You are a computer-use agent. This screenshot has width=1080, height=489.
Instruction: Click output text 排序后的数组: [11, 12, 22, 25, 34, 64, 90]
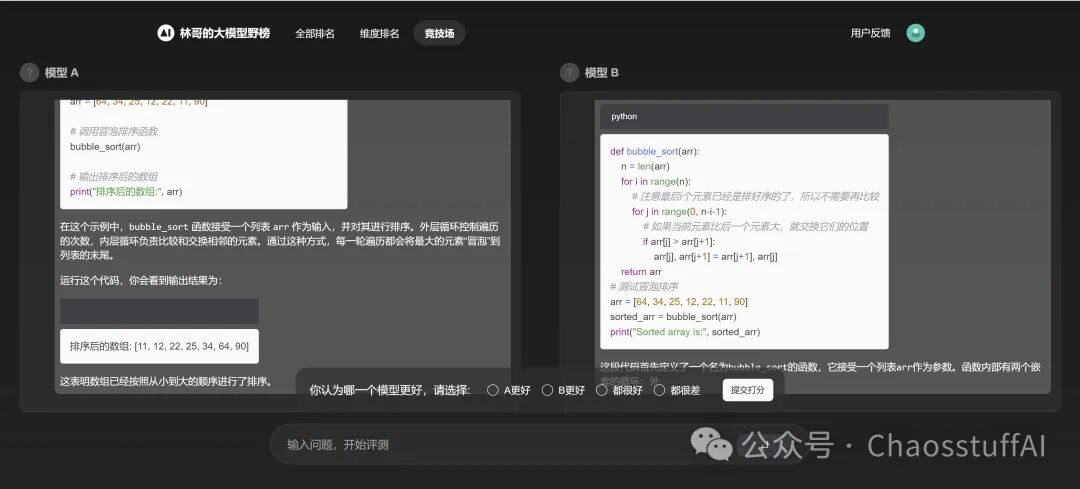[159, 346]
